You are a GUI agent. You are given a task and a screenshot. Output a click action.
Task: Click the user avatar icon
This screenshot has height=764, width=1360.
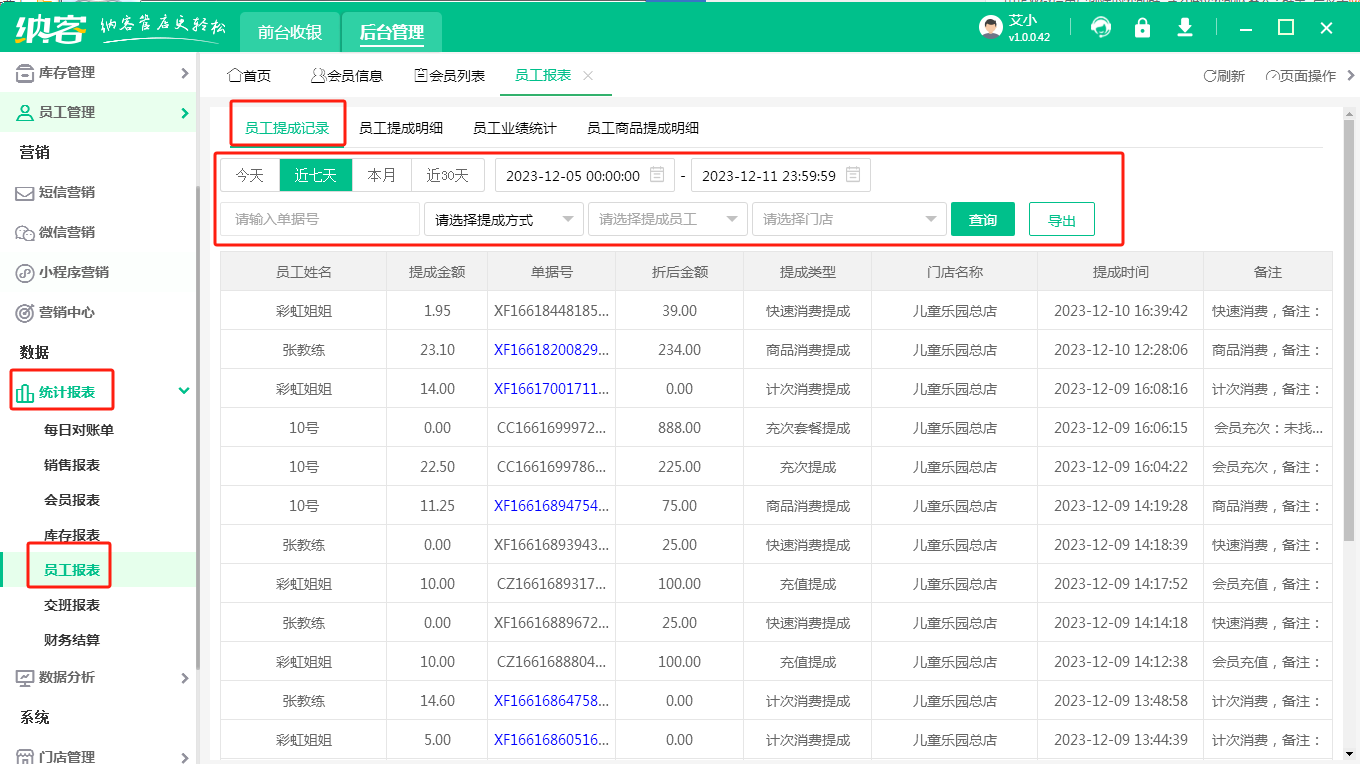coord(990,28)
